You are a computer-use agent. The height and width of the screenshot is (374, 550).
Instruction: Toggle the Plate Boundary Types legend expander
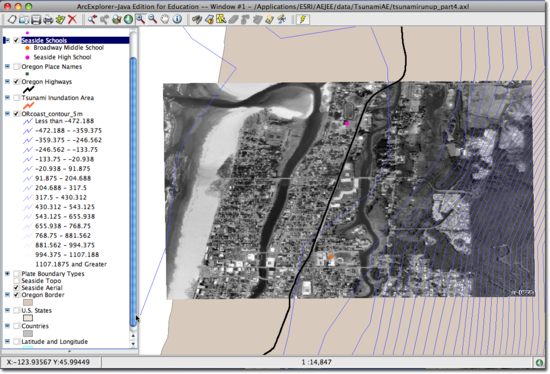[x=7, y=273]
